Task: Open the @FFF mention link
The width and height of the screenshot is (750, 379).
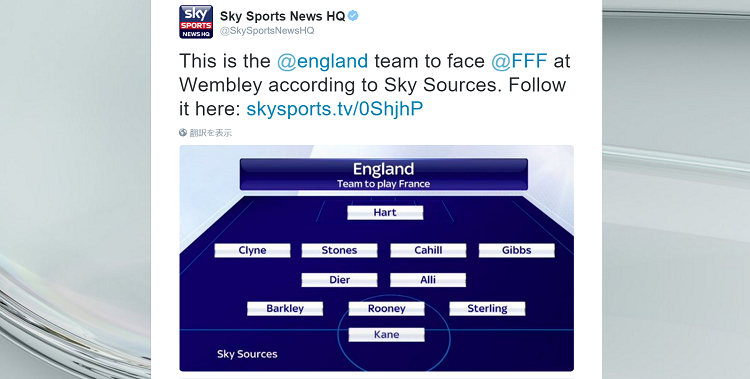Action: [x=519, y=61]
